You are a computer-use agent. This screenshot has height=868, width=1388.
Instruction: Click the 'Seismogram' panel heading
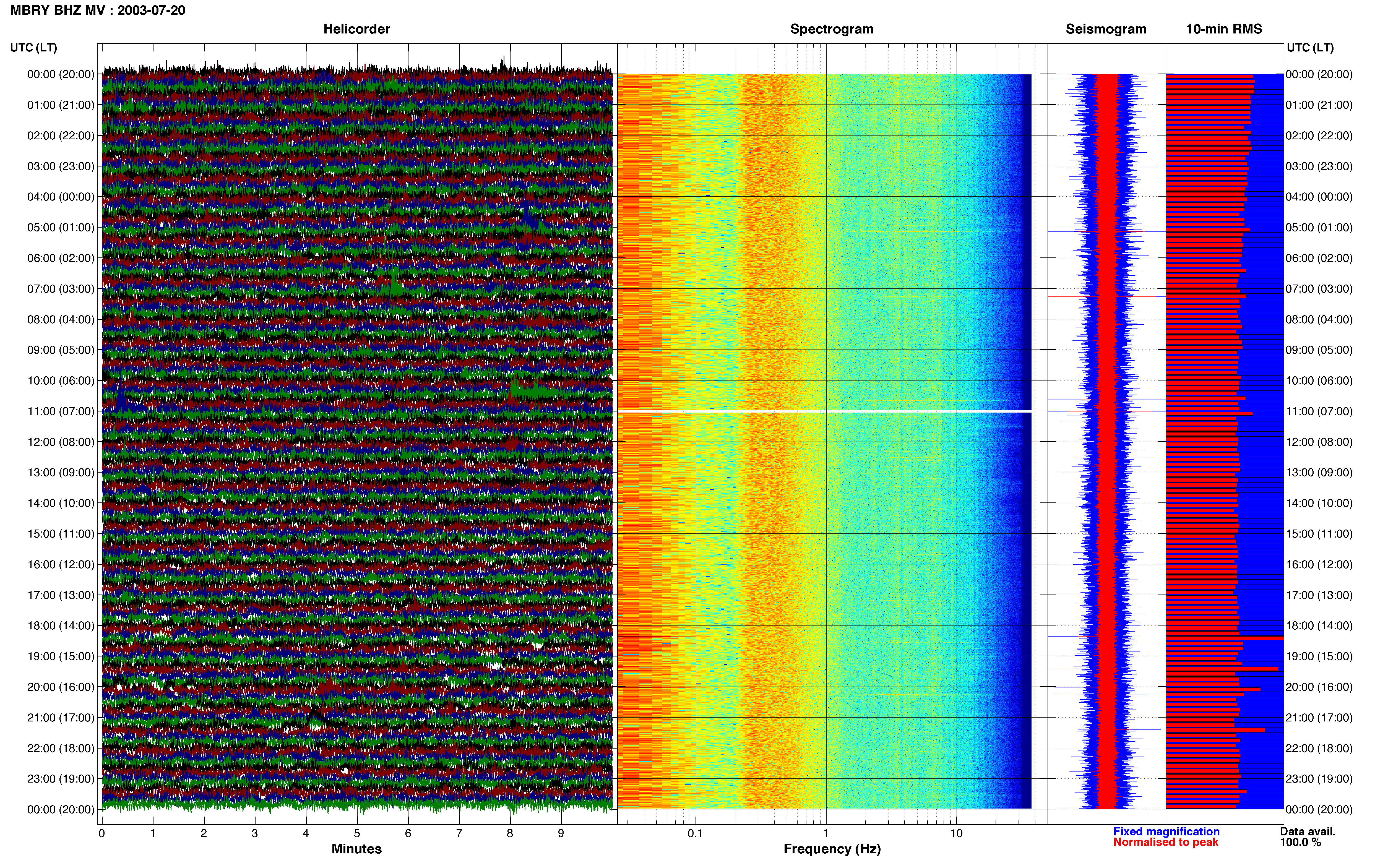(x=1106, y=29)
